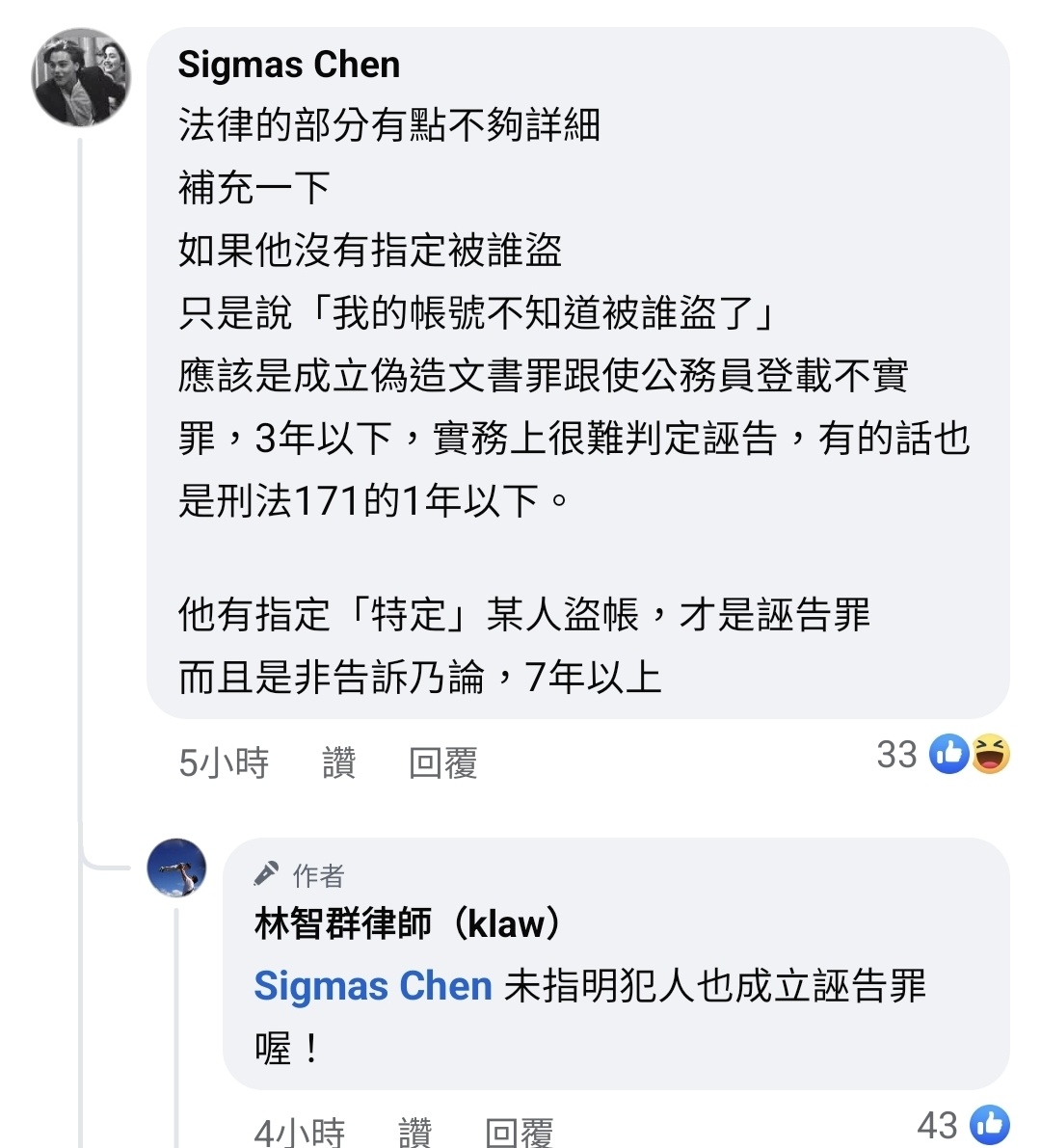Screen dimensions: 1041x1148
Task: Open the 4小時 timestamp on the reply
Action: click(299, 1131)
